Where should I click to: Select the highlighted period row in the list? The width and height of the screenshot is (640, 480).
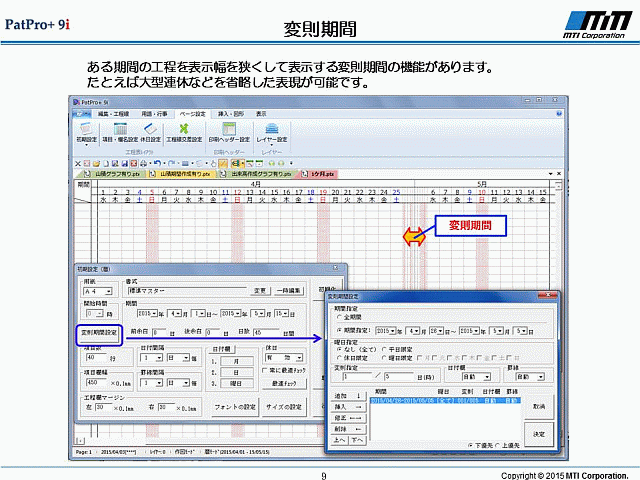point(445,401)
